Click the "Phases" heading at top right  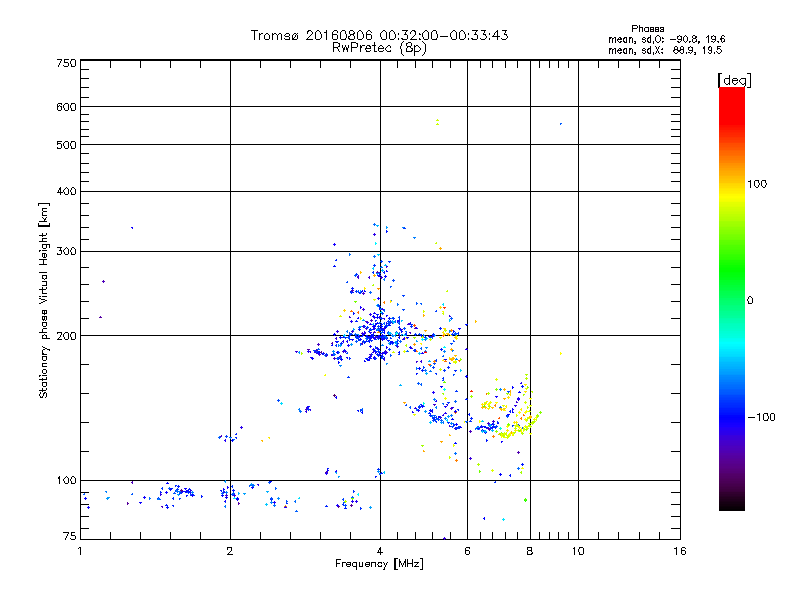pos(647,29)
